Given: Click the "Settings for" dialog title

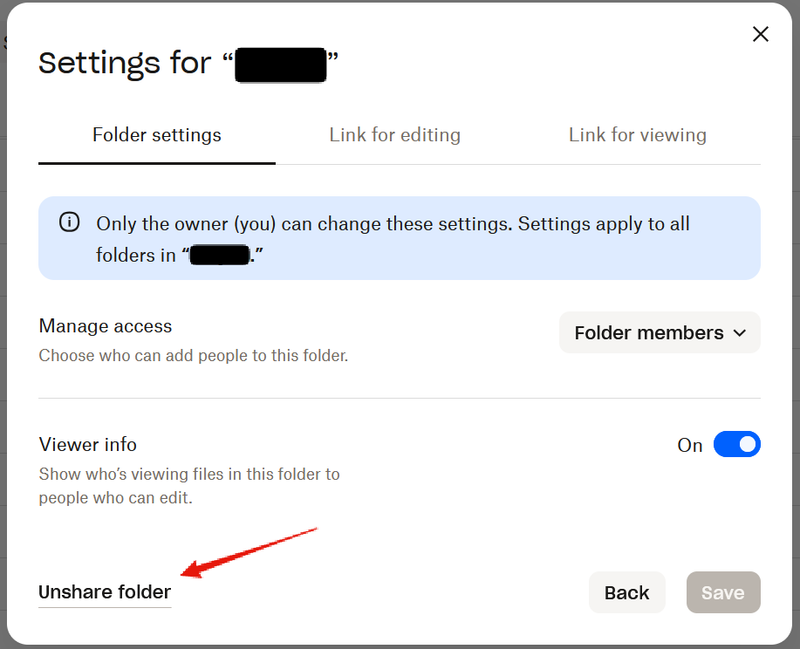Looking at the screenshot, I should tap(125, 63).
